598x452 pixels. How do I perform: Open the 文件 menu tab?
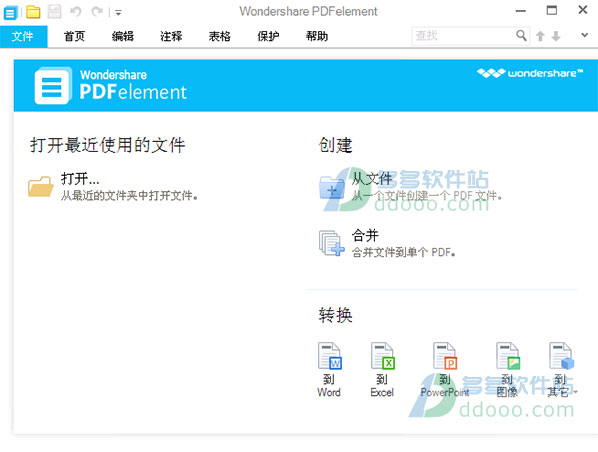click(x=23, y=37)
